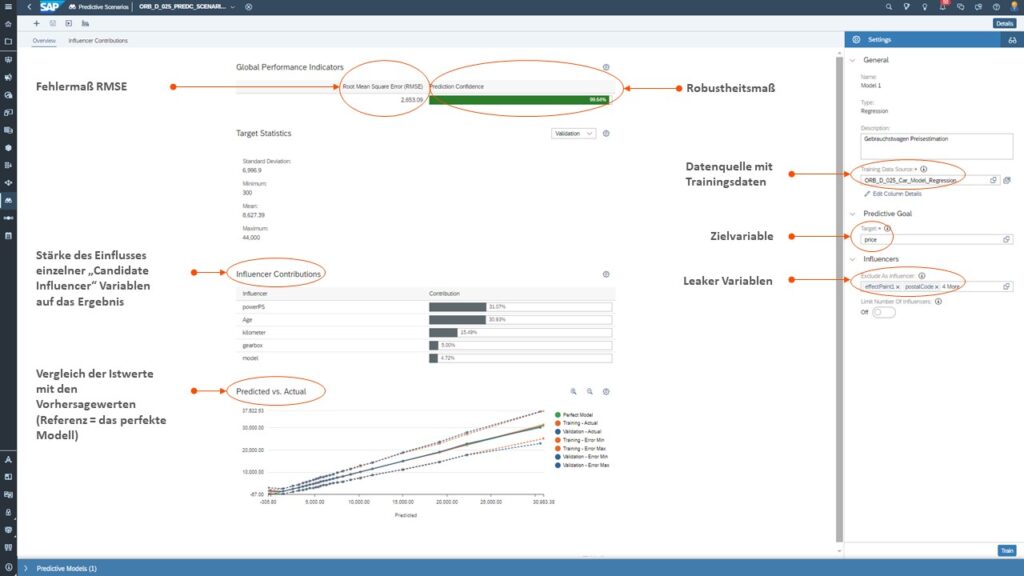The height and width of the screenshot is (576, 1024).
Task: Open help for Global Performance Indicators
Action: click(x=606, y=68)
